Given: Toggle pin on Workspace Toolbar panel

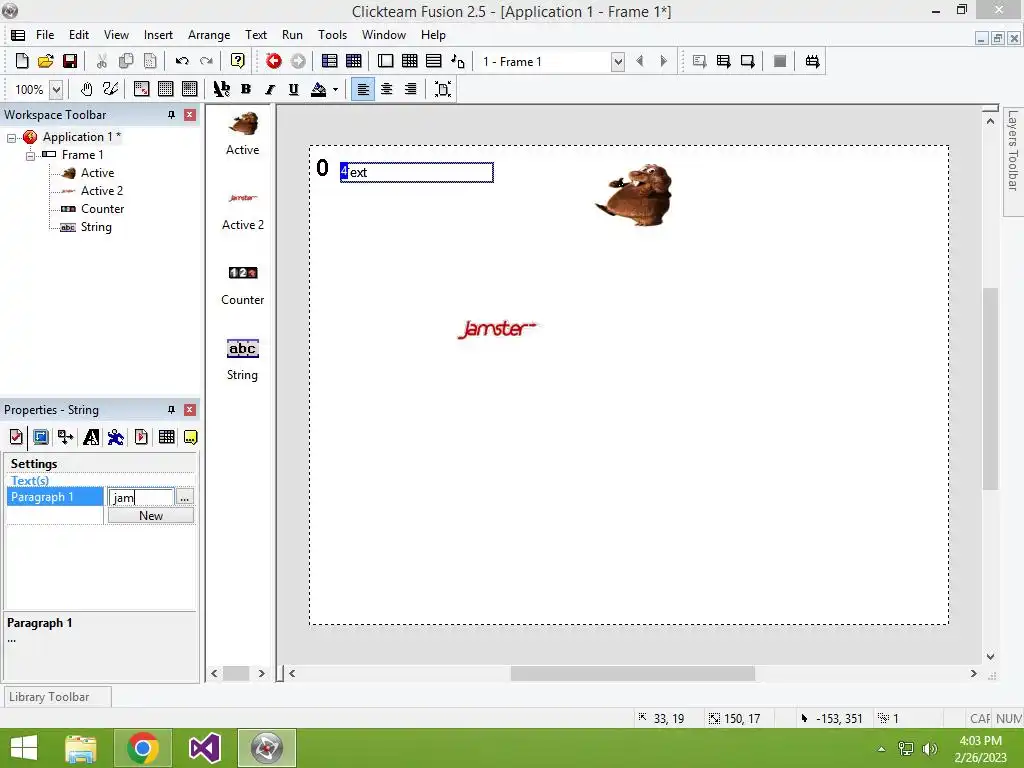Looking at the screenshot, I should tap(171, 115).
